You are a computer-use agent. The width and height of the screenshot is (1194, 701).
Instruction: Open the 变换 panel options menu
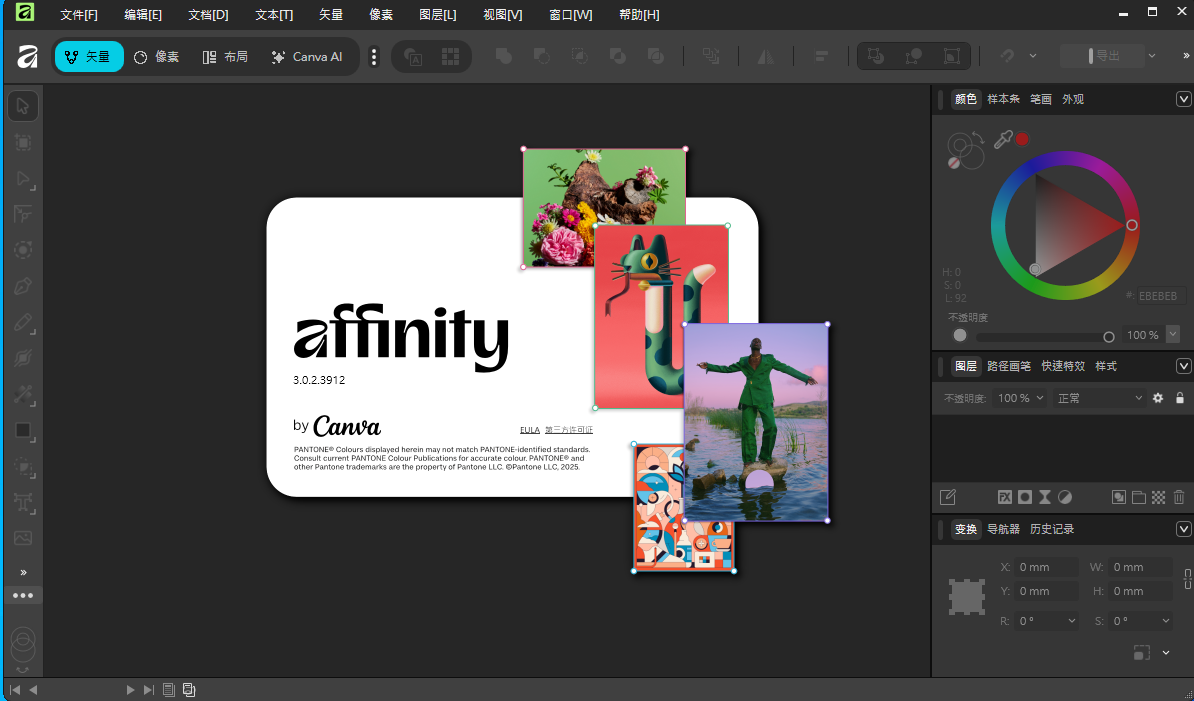click(x=1183, y=529)
